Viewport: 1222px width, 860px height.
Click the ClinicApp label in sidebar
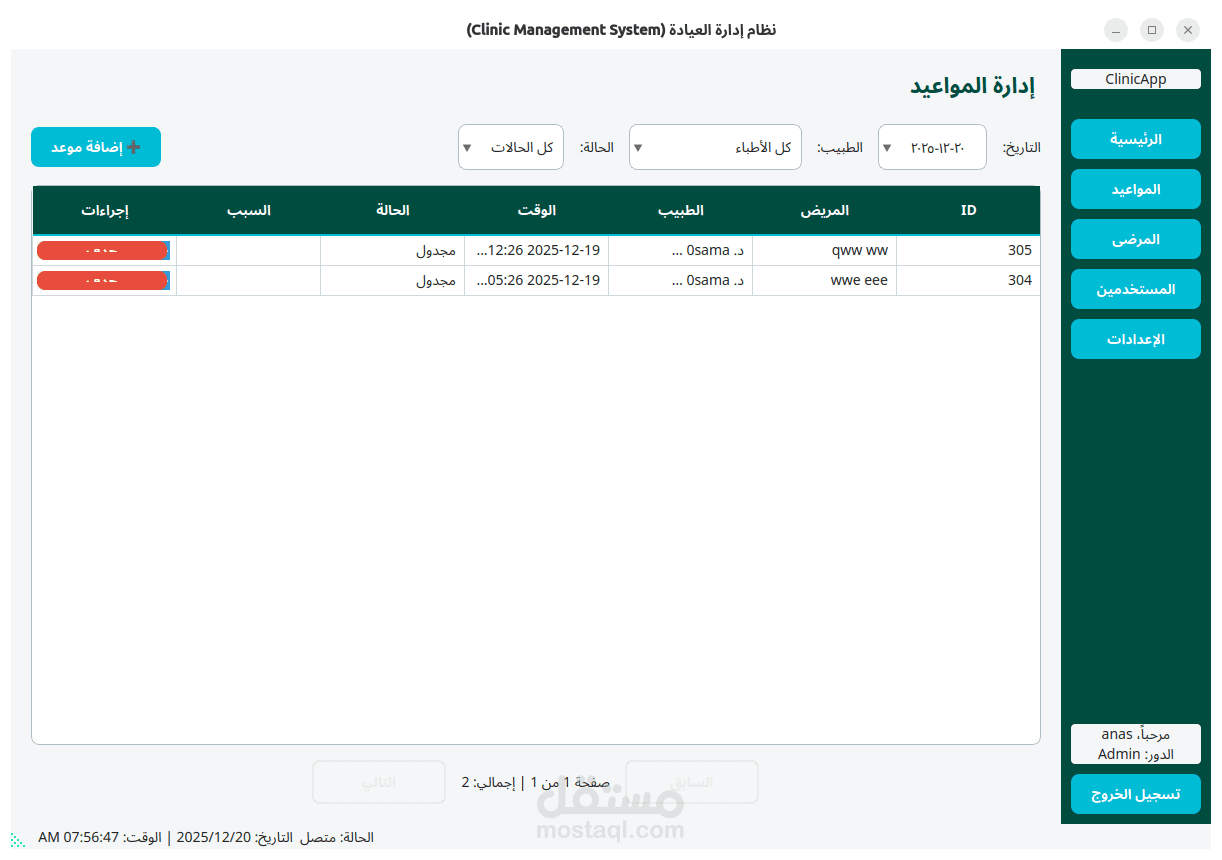click(1135, 79)
